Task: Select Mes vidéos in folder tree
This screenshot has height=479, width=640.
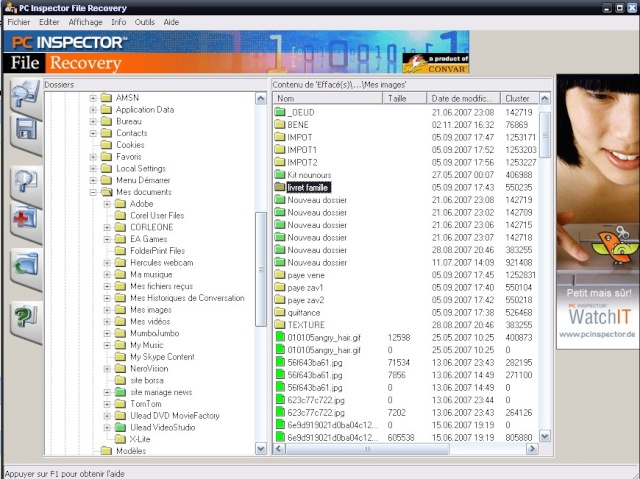Action: point(150,322)
